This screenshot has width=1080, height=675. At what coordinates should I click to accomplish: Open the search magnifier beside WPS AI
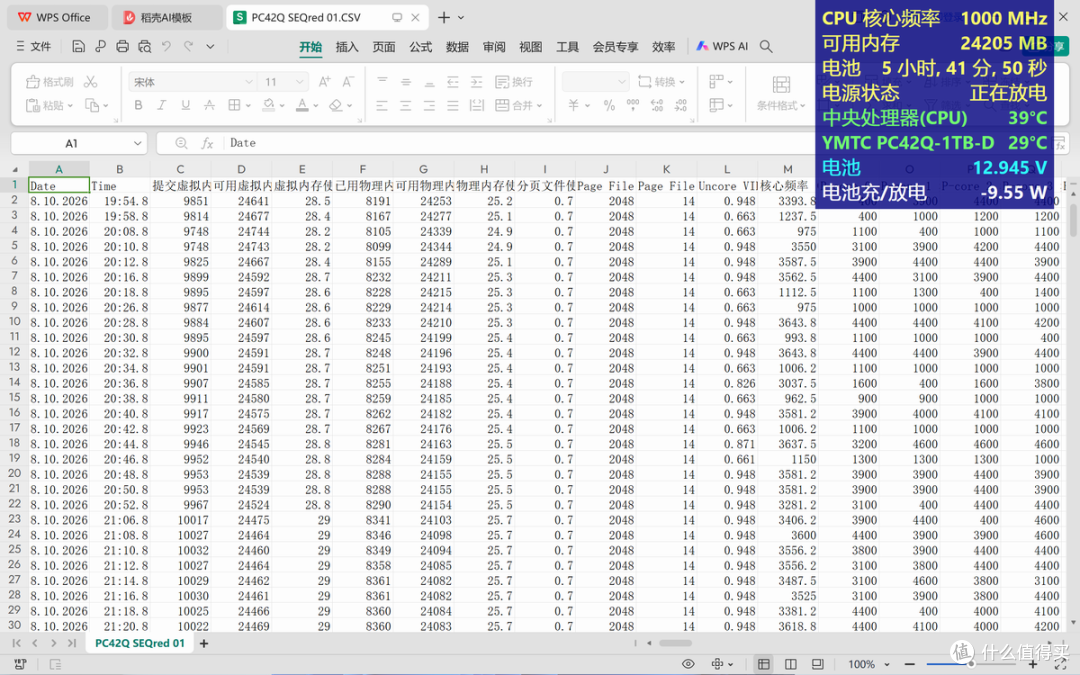pos(766,46)
